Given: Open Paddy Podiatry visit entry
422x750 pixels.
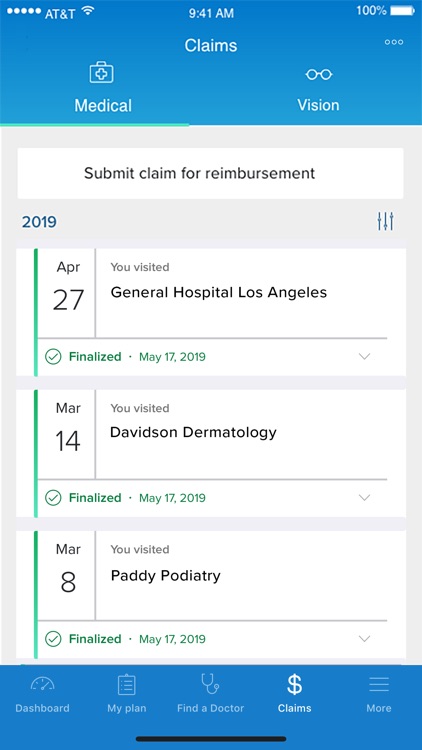Looking at the screenshot, I should 166,575.
